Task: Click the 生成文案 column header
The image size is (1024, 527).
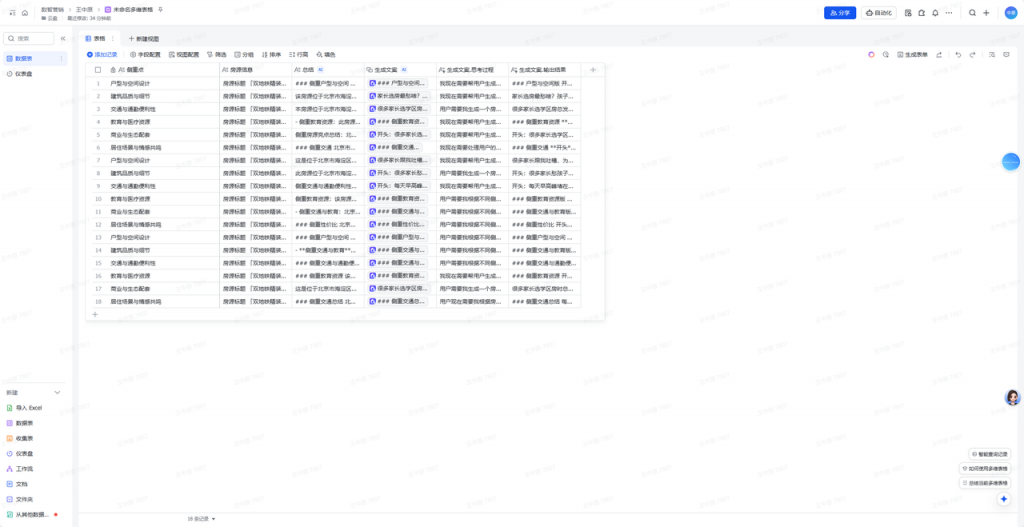Action: [400, 69]
